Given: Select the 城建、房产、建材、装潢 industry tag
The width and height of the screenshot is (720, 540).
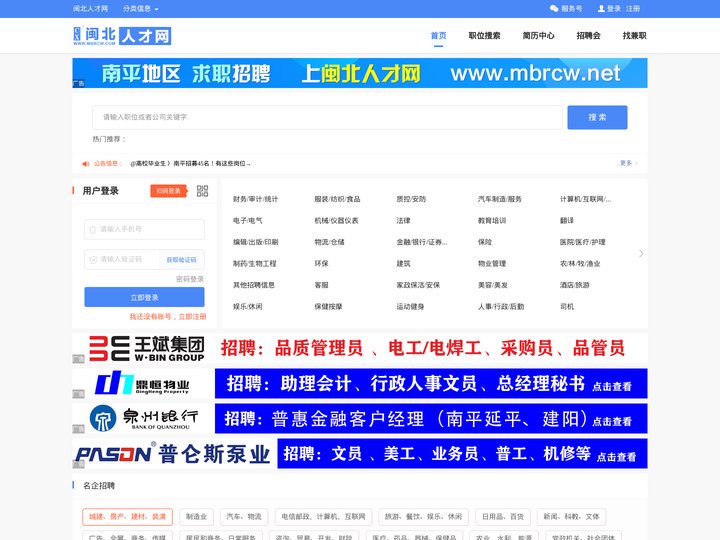Looking at the screenshot, I should click(x=127, y=517).
